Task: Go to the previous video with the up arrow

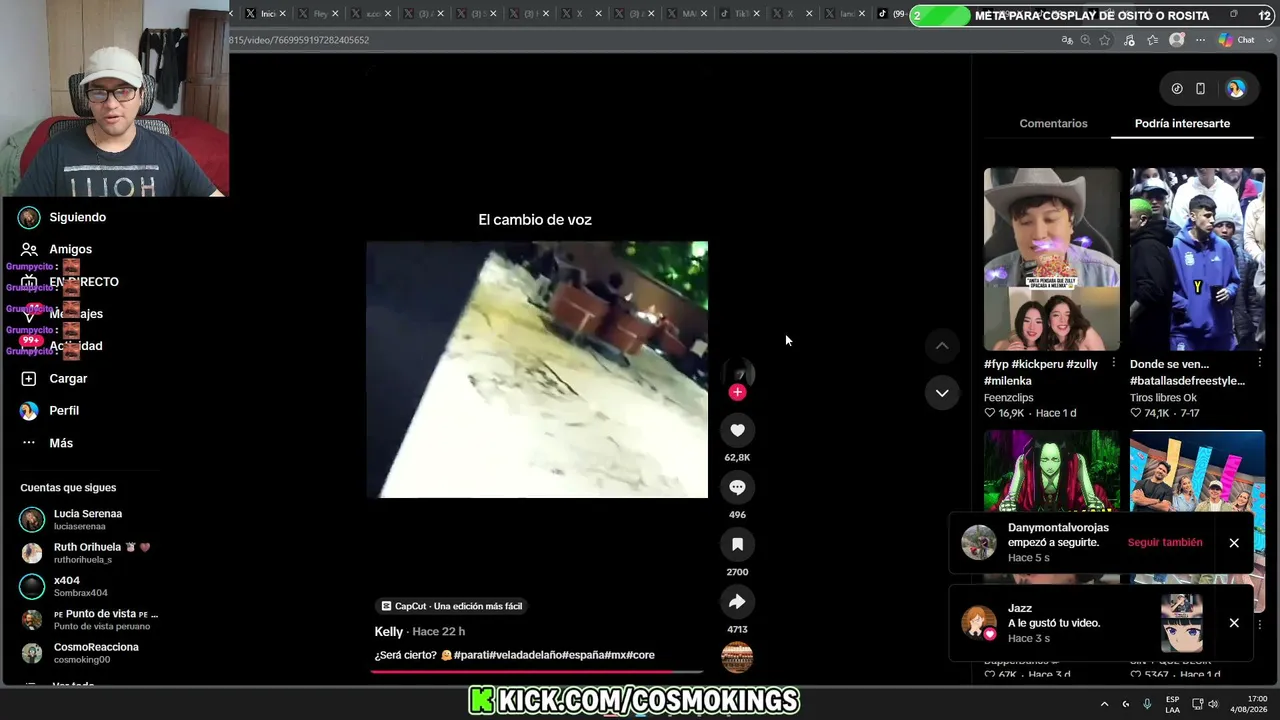Action: 942,346
